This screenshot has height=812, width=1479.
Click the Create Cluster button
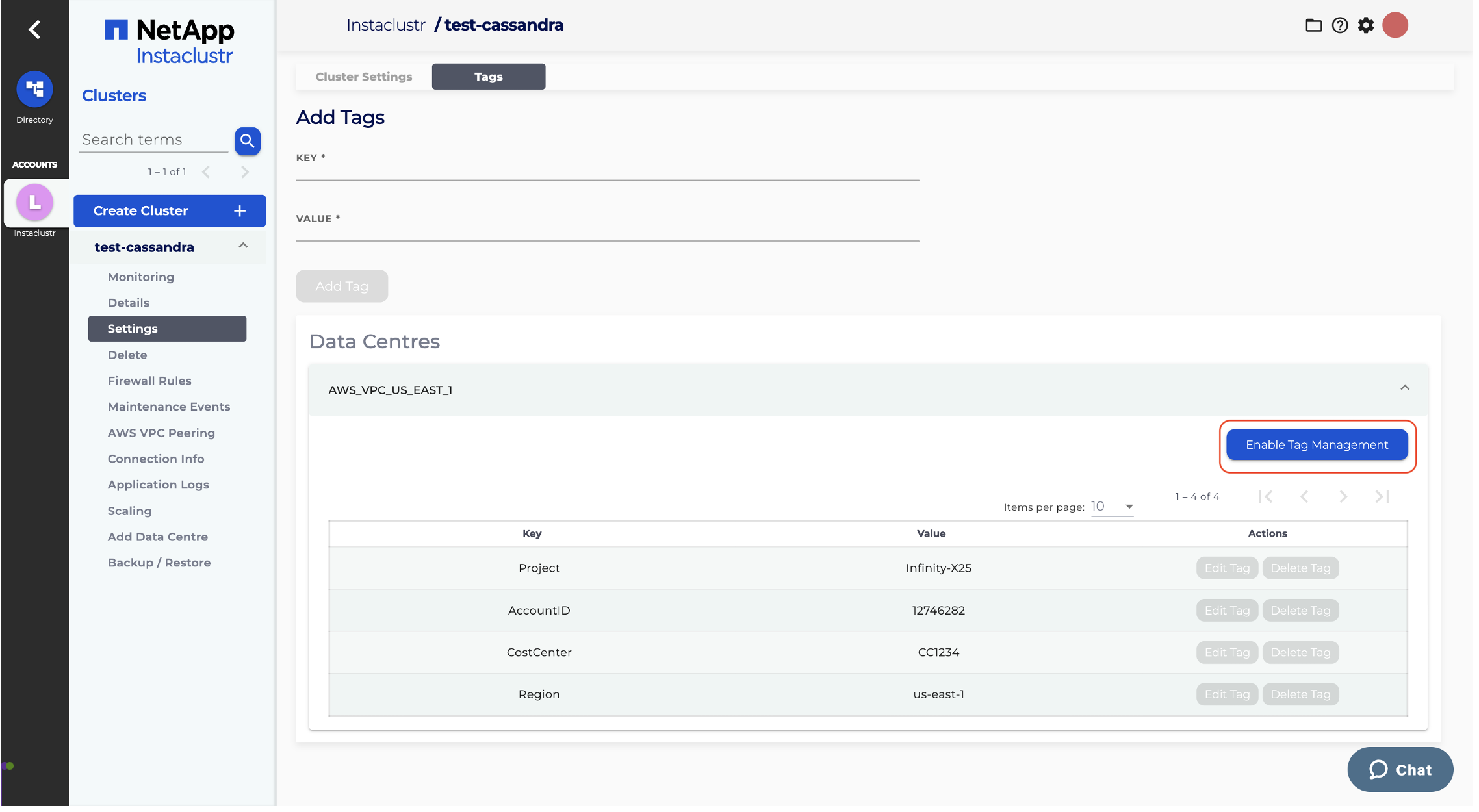[169, 210]
